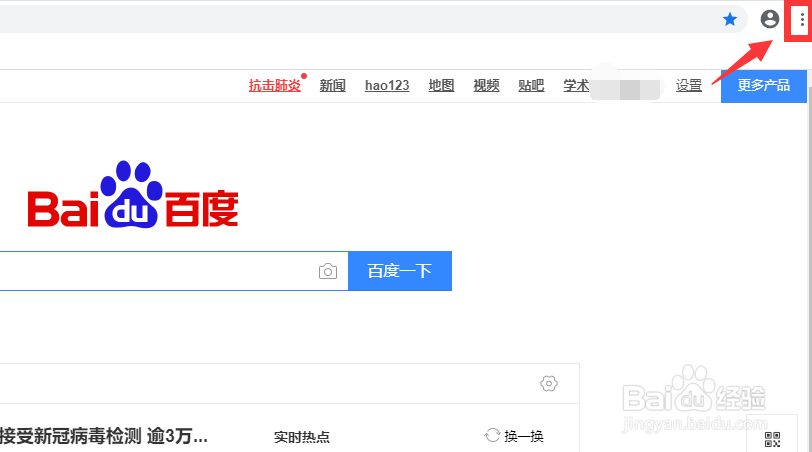Screen dimensions: 812x452
Task: Click the 换一换 refresh icon
Action: [x=492, y=435]
